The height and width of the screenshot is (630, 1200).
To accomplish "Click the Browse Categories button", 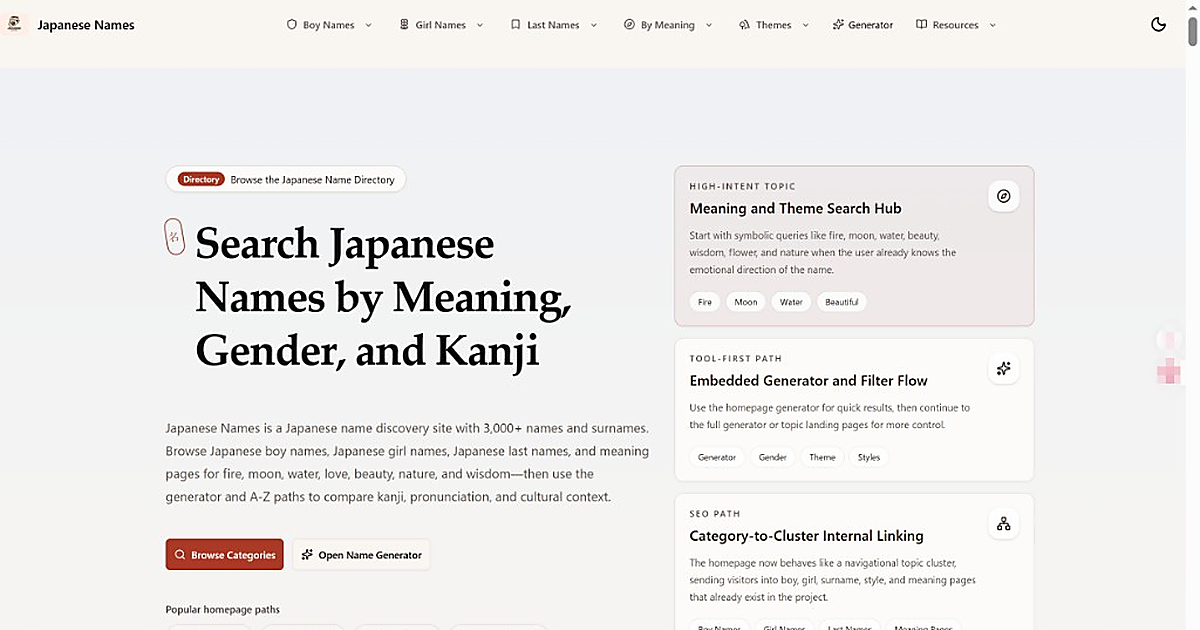I will [x=225, y=555].
